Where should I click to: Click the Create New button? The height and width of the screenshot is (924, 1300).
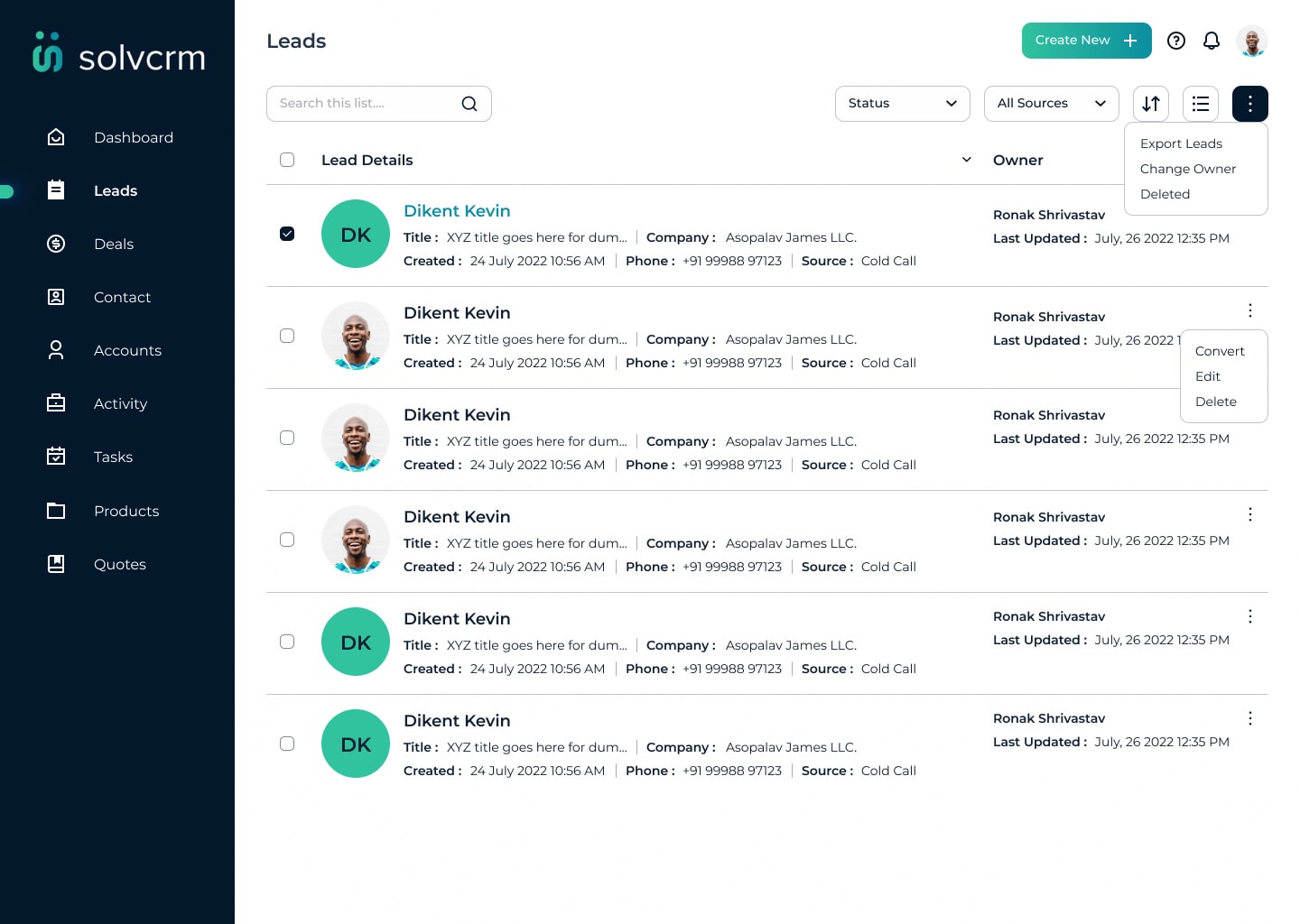(x=1087, y=41)
